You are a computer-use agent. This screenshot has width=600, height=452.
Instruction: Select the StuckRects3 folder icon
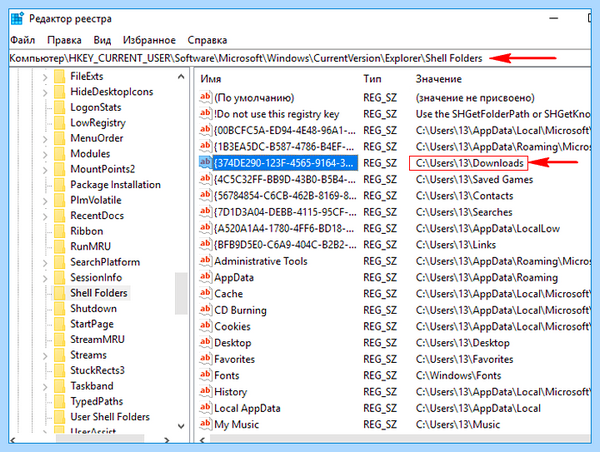[60, 370]
